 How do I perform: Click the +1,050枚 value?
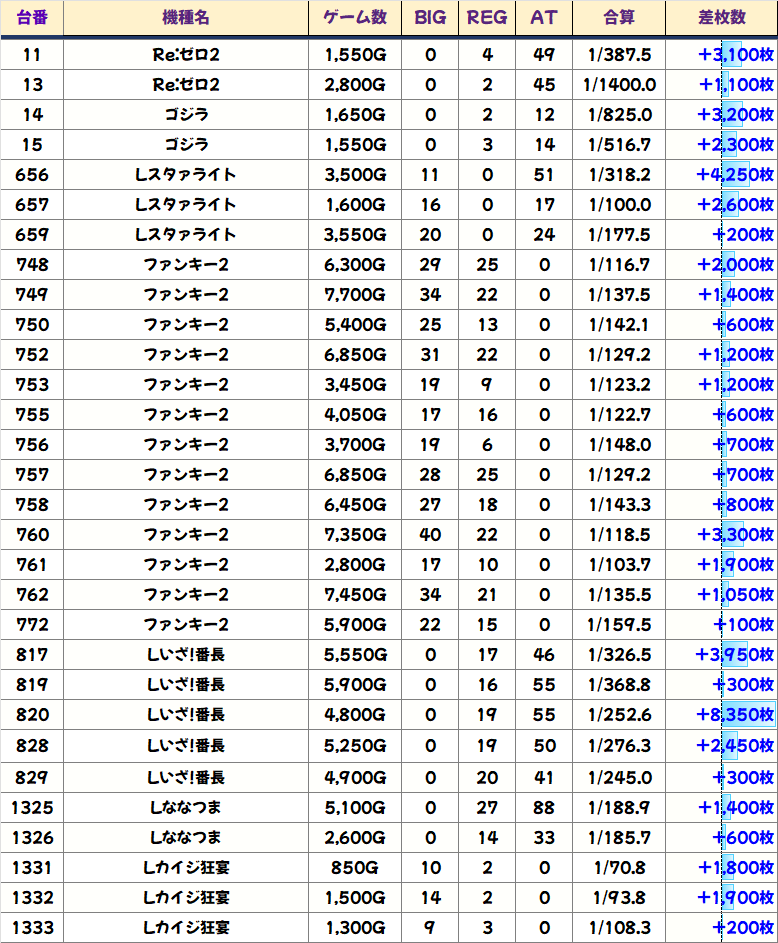pos(735,595)
